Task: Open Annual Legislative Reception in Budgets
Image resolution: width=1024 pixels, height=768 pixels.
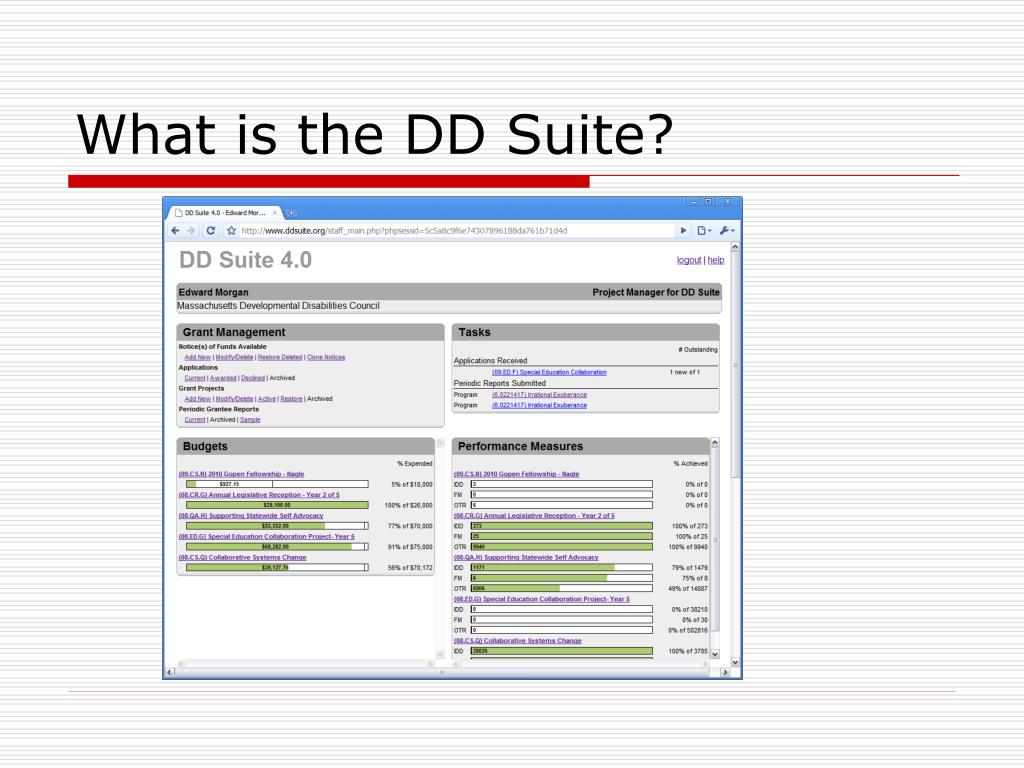Action: pyautogui.click(x=259, y=495)
